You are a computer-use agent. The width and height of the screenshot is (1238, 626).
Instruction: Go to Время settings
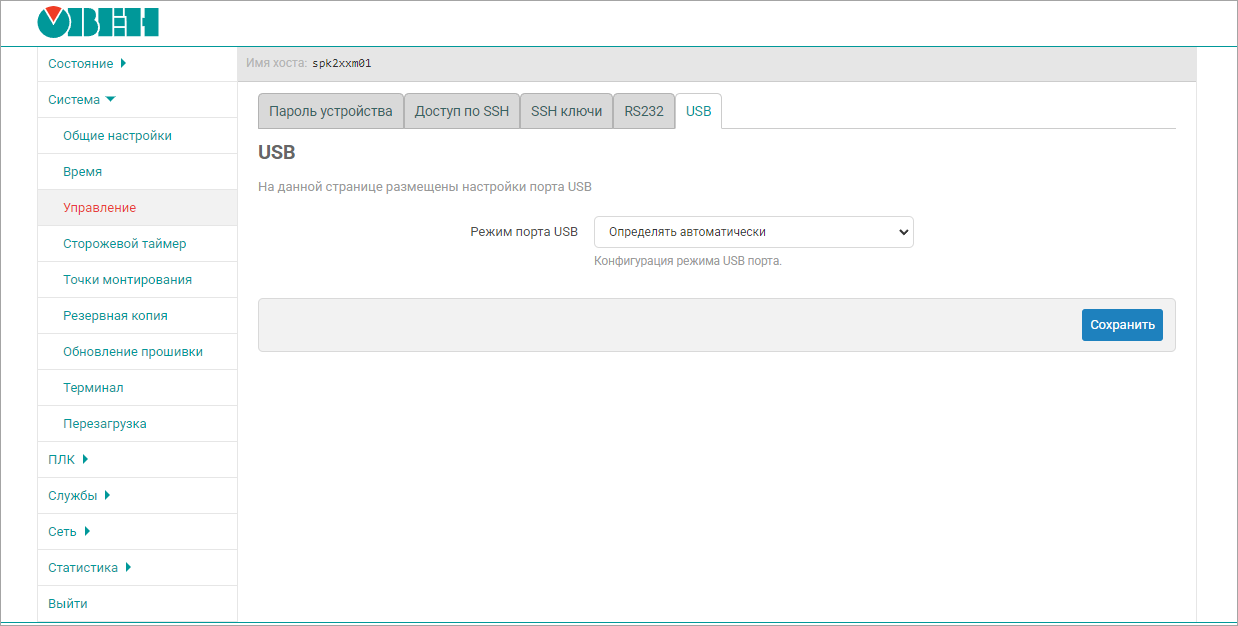[82, 172]
